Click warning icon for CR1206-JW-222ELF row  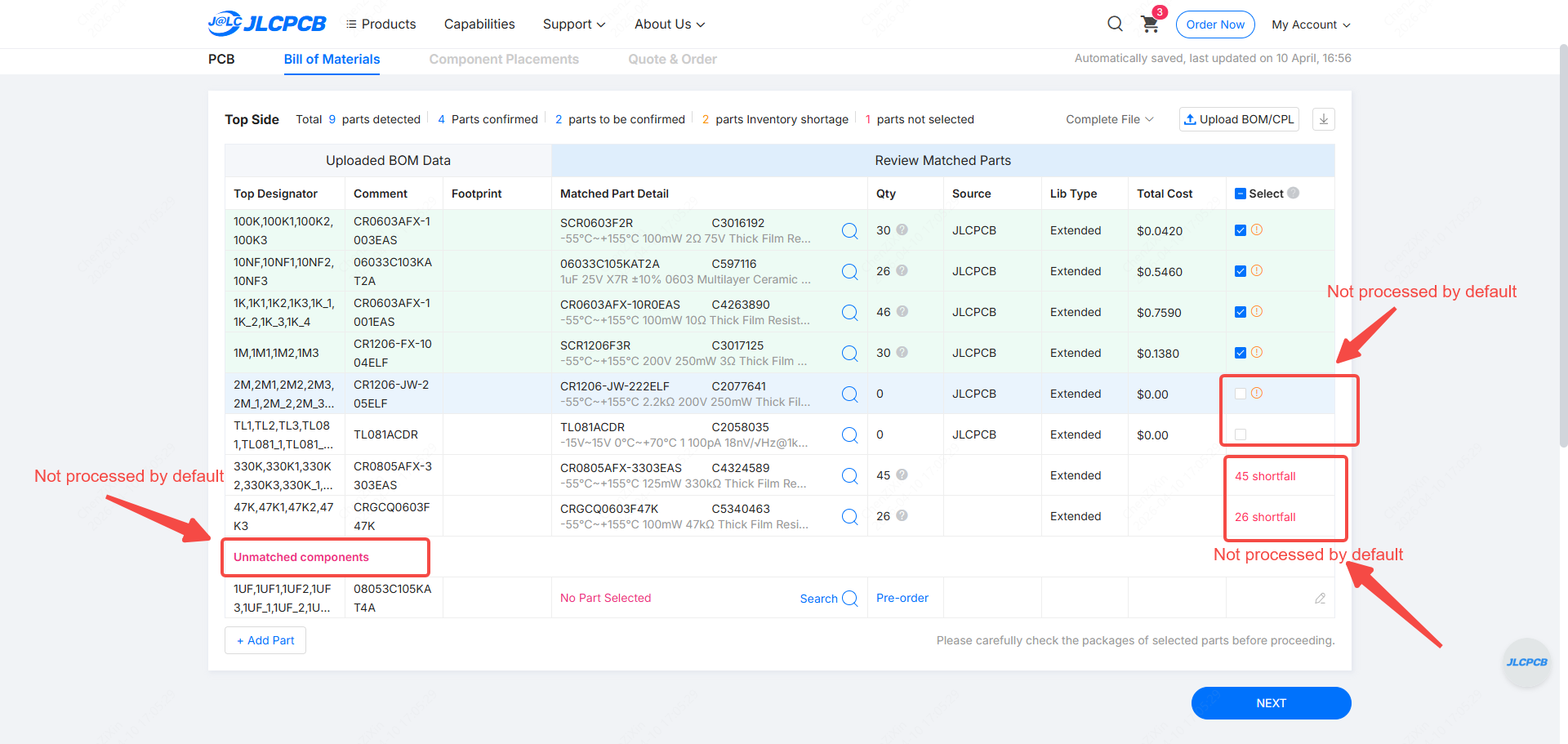pos(1257,393)
